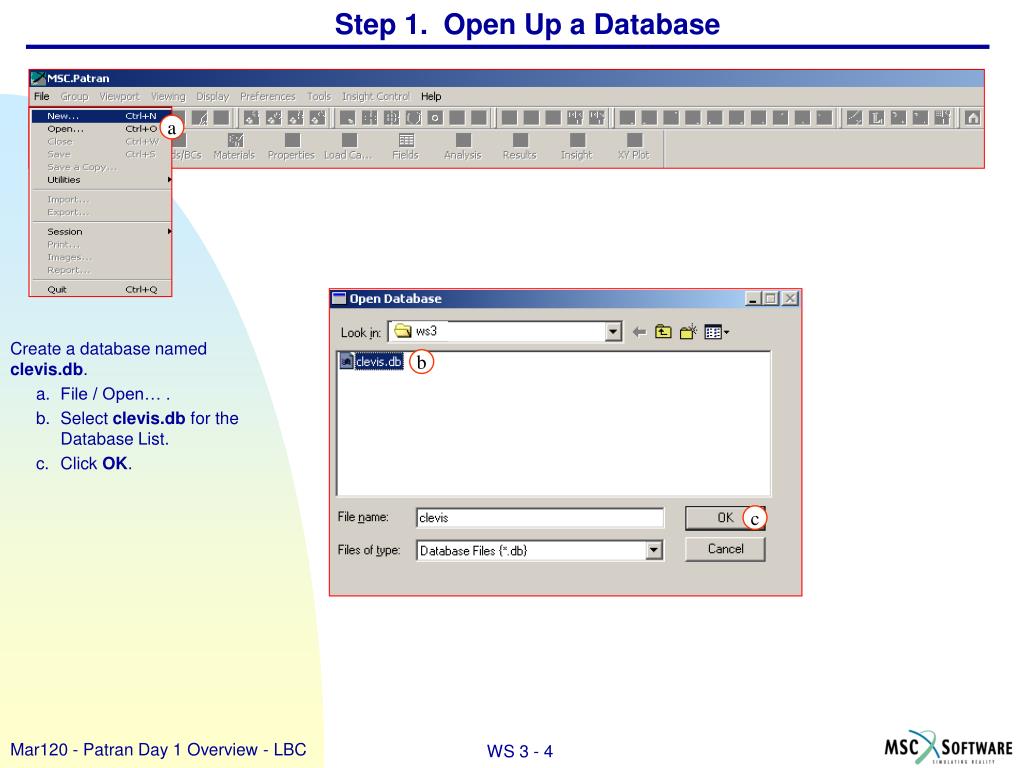The height and width of the screenshot is (768, 1024).
Task: Choose New... from the File menu
Action: 101,116
